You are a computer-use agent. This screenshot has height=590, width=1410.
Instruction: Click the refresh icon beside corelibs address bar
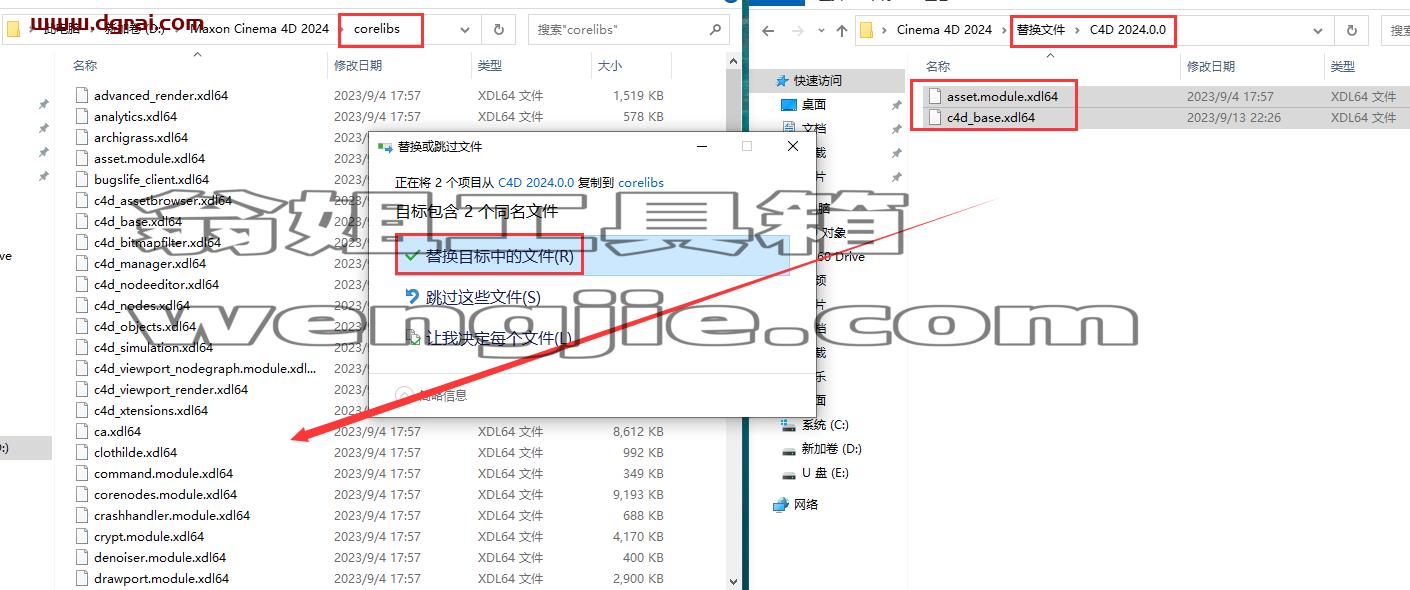tap(499, 29)
